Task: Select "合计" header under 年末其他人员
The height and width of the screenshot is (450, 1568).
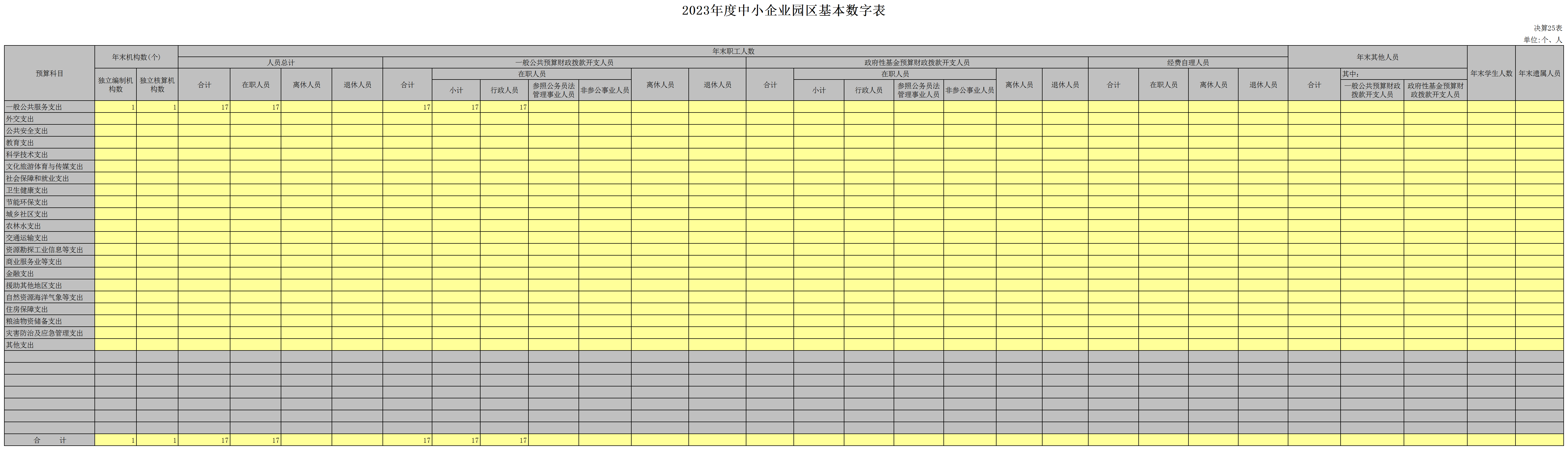Action: [x=1314, y=85]
